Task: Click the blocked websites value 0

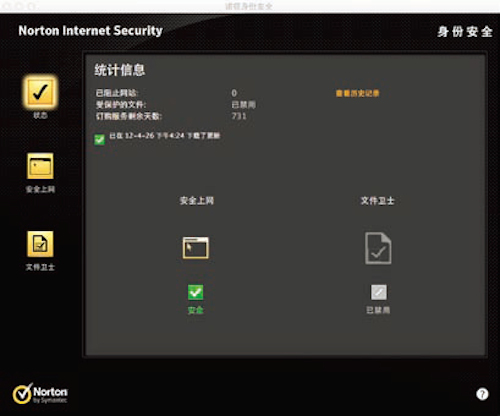Action: coord(234,93)
